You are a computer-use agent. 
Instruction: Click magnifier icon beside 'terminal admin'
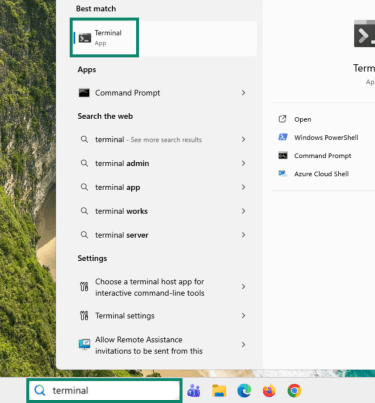pyautogui.click(x=84, y=163)
